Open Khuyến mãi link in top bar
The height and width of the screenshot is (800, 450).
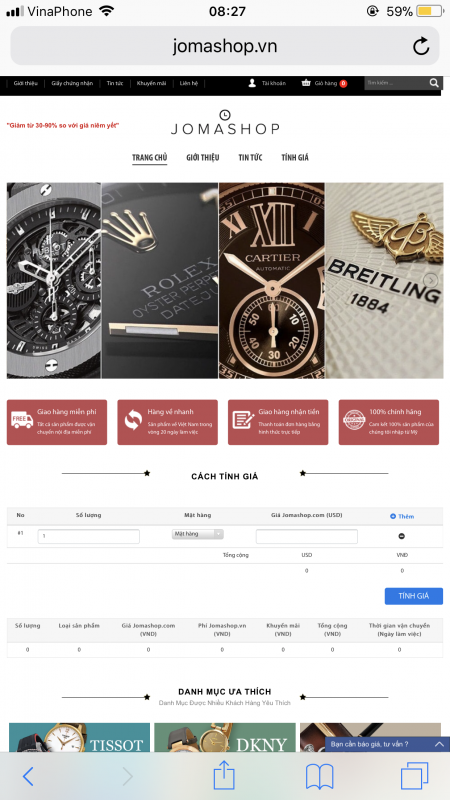151,83
